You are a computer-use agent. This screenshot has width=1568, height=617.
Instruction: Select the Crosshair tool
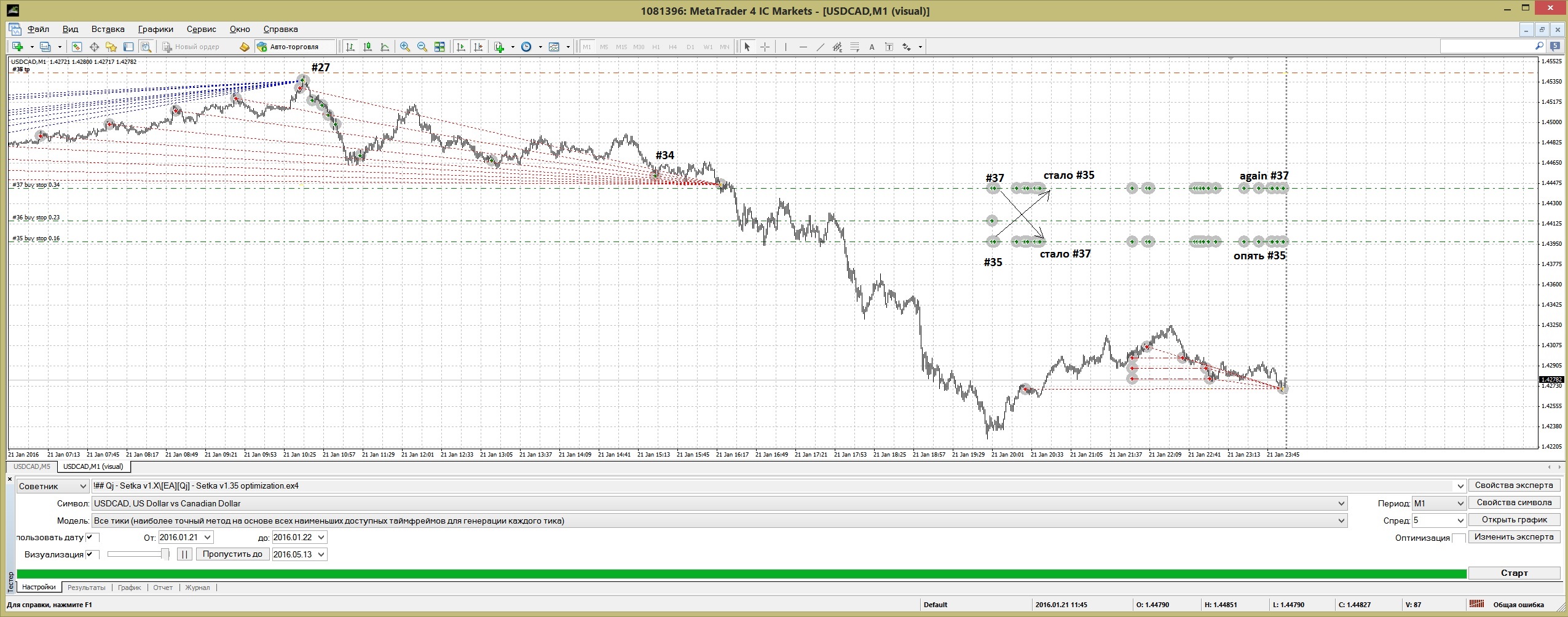(x=765, y=47)
